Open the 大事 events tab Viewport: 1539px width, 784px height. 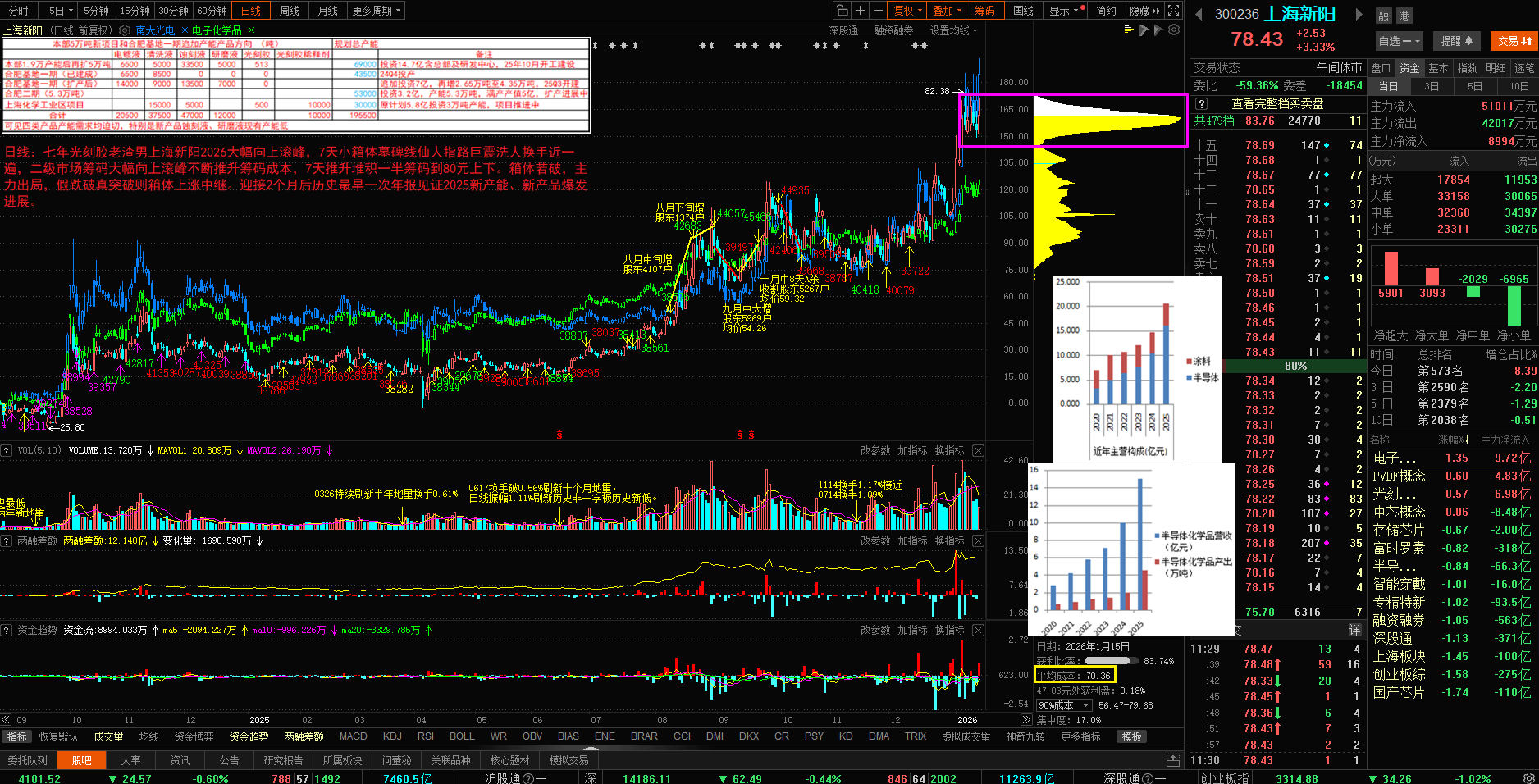[130, 760]
